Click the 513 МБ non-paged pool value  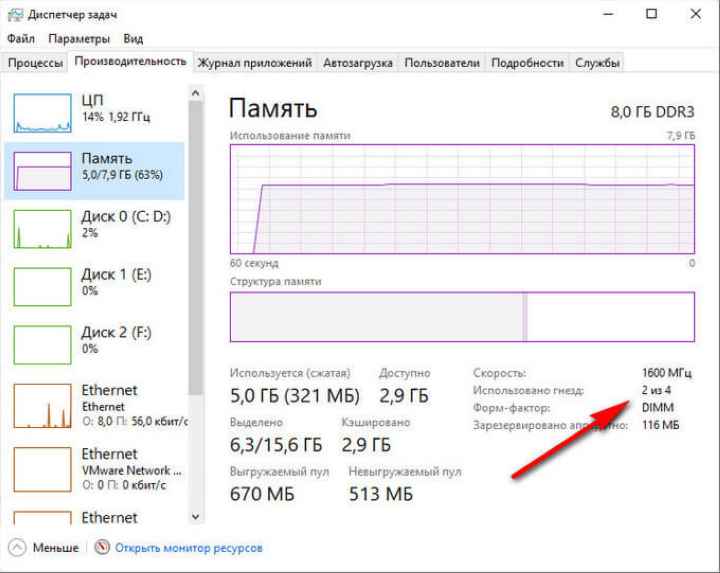[x=381, y=494]
